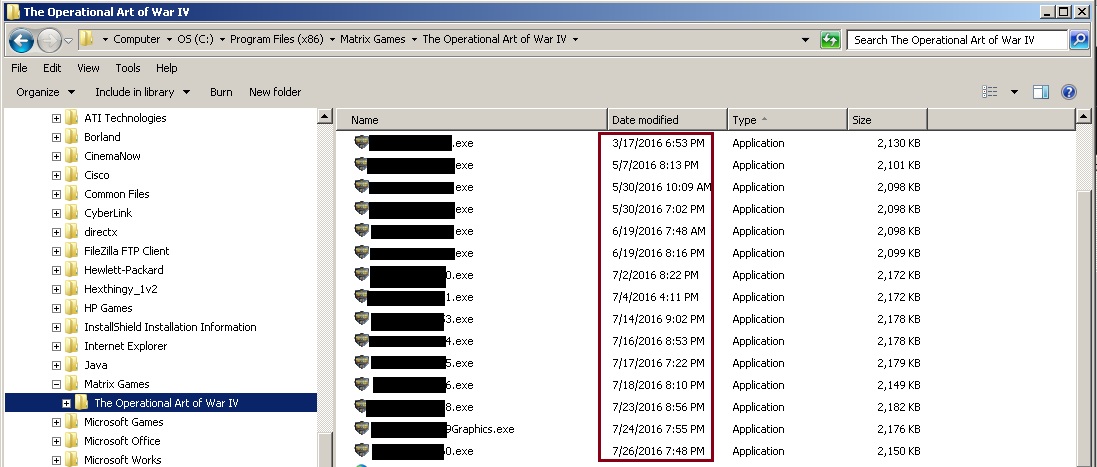Select the HP Games folder in tree

pyautogui.click(x=108, y=308)
